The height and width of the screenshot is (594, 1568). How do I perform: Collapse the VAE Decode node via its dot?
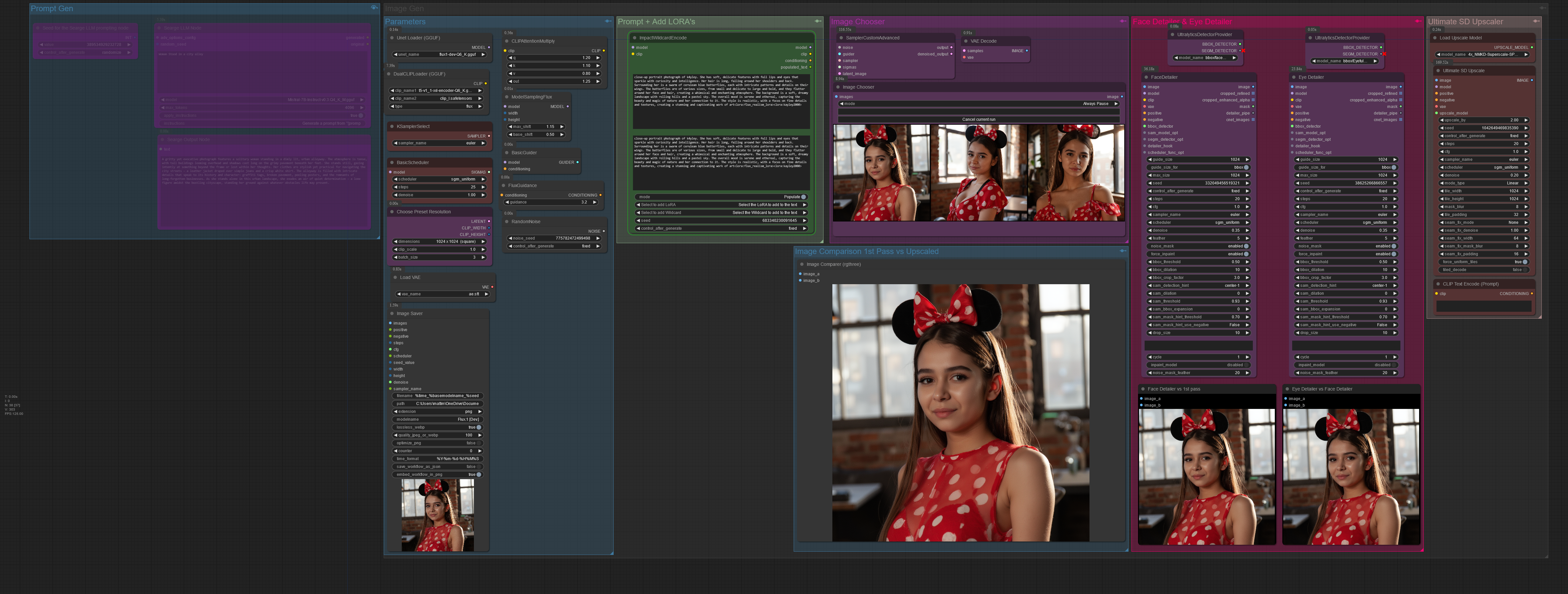pyautogui.click(x=966, y=41)
